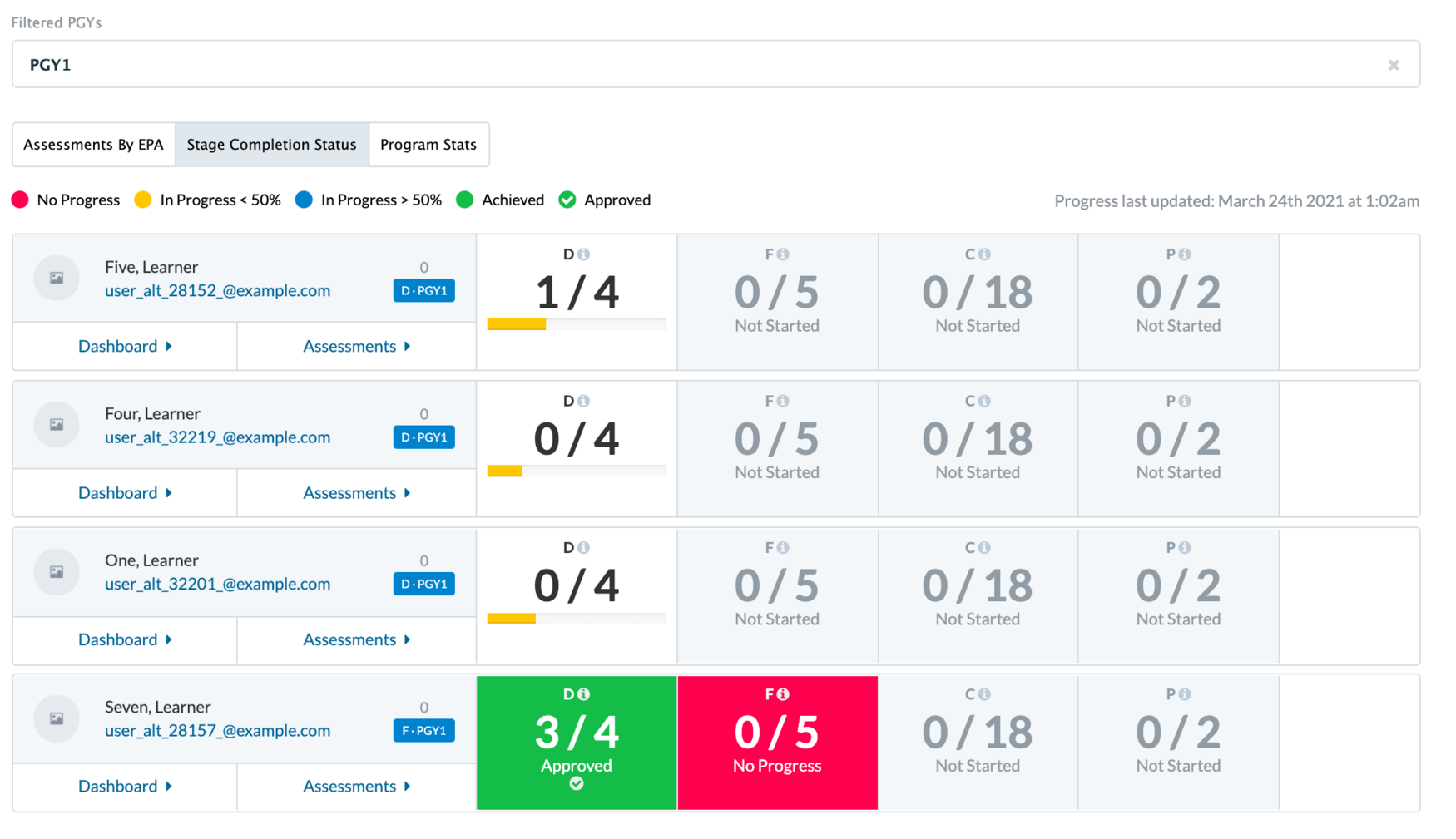Switch to Assessments By EPA tab

tap(93, 144)
